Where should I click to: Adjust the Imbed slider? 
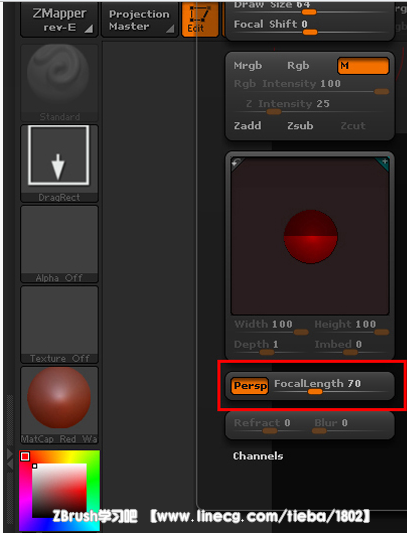click(352, 347)
